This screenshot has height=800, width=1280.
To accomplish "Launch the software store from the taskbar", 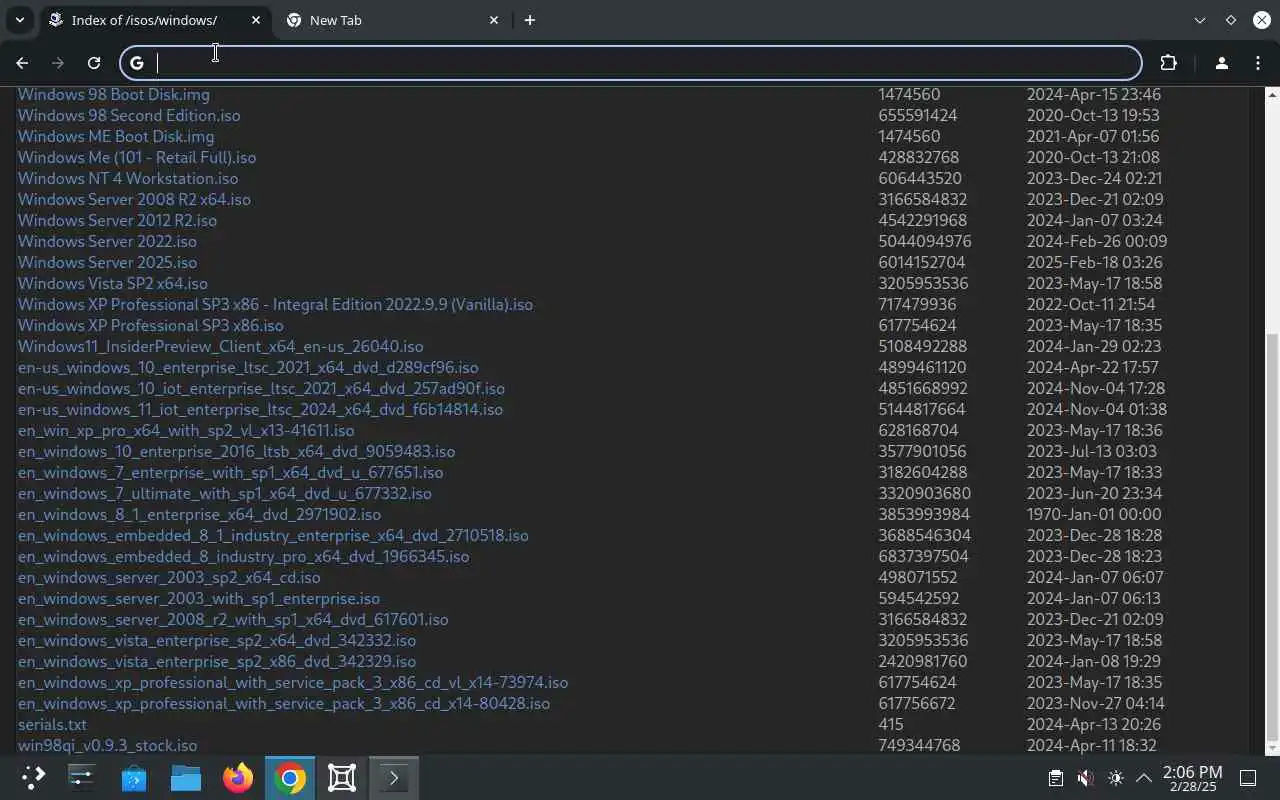I will 134,778.
